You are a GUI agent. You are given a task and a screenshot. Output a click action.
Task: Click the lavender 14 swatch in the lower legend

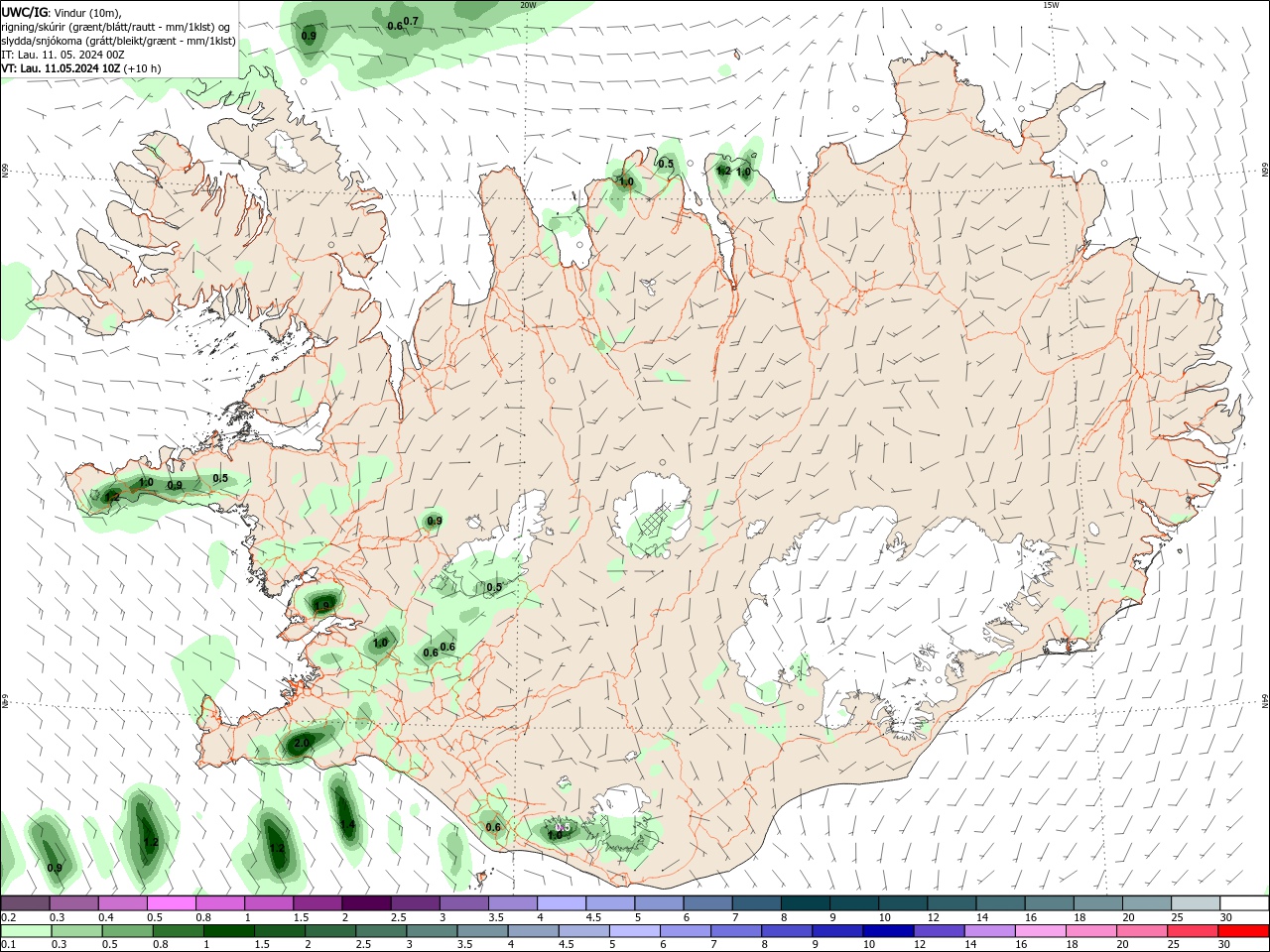[988, 931]
